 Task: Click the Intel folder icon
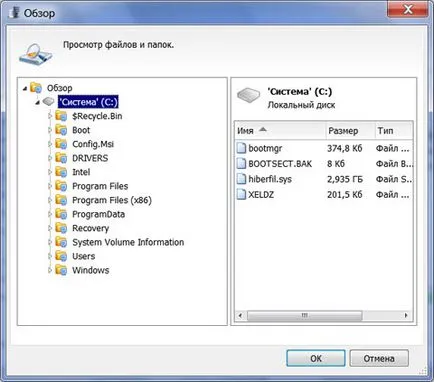point(61,172)
